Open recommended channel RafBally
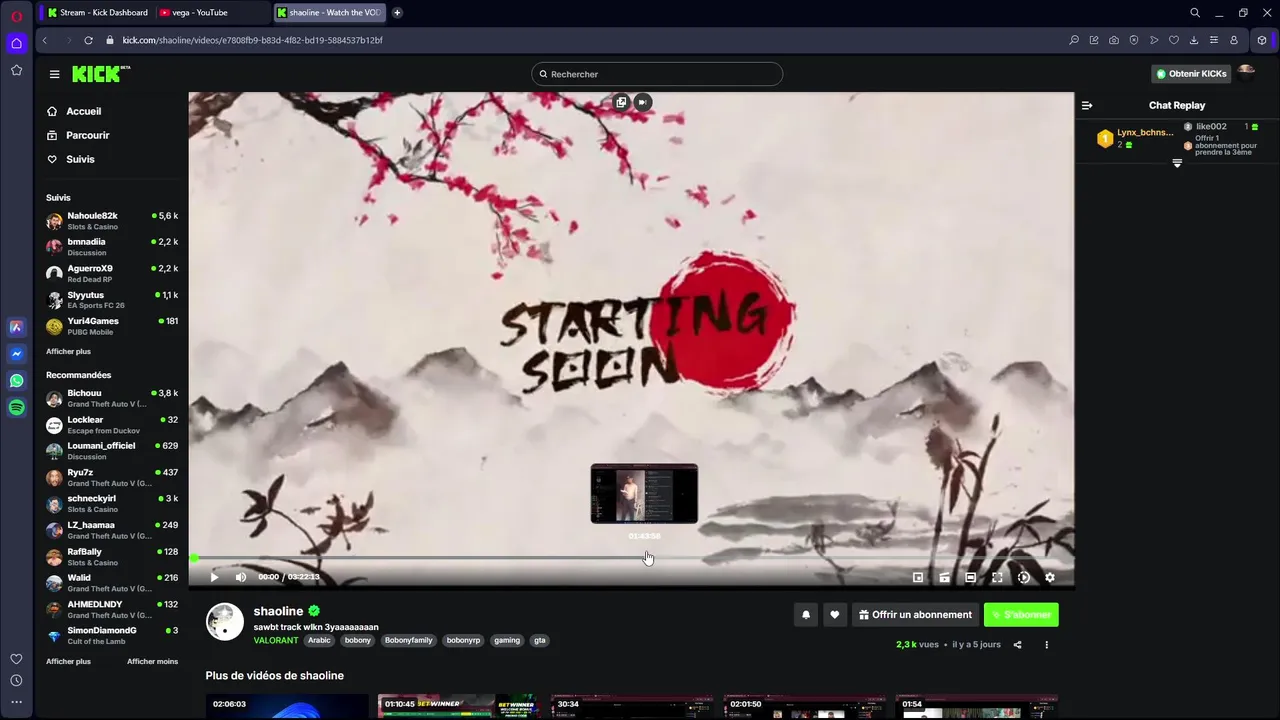1280x720 pixels. 112,557
